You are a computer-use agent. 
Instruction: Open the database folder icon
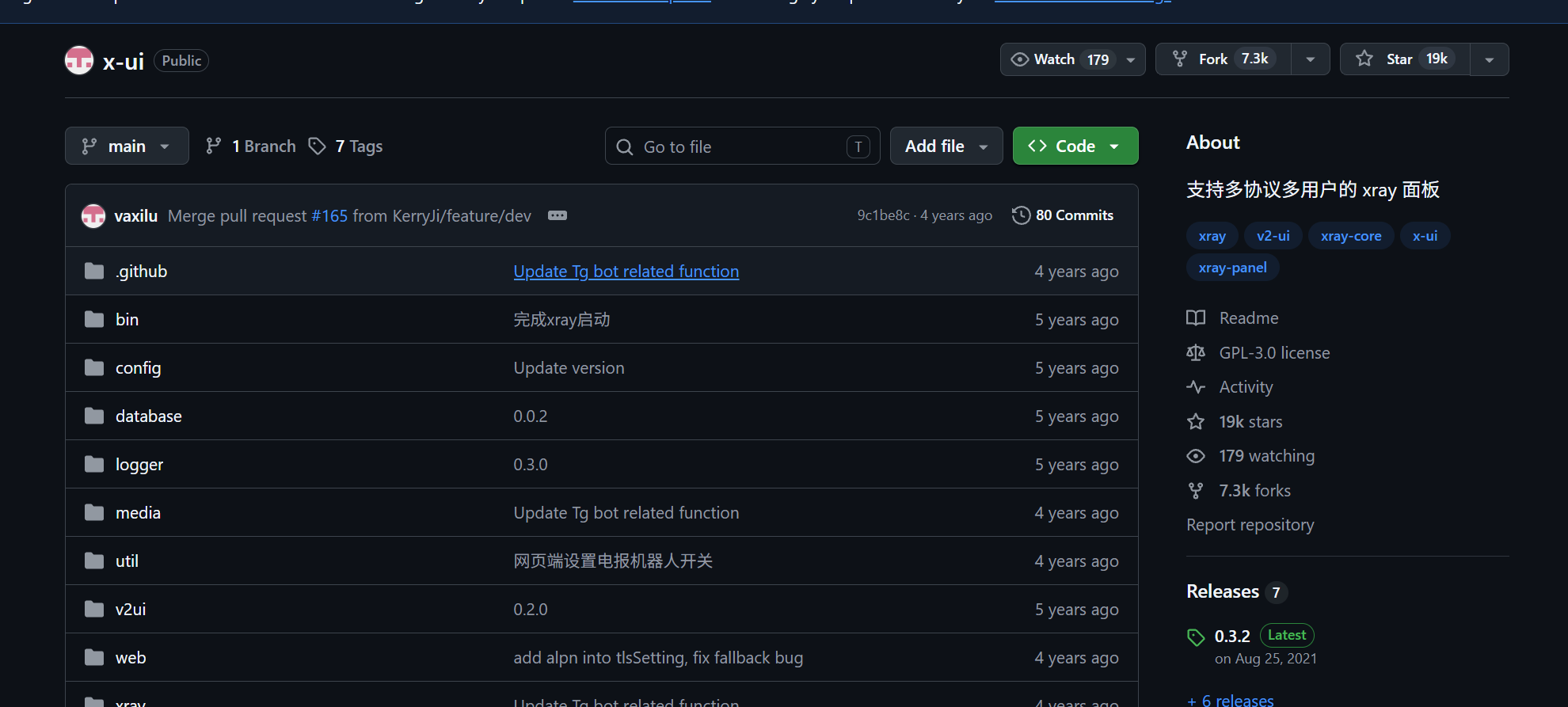(94, 416)
